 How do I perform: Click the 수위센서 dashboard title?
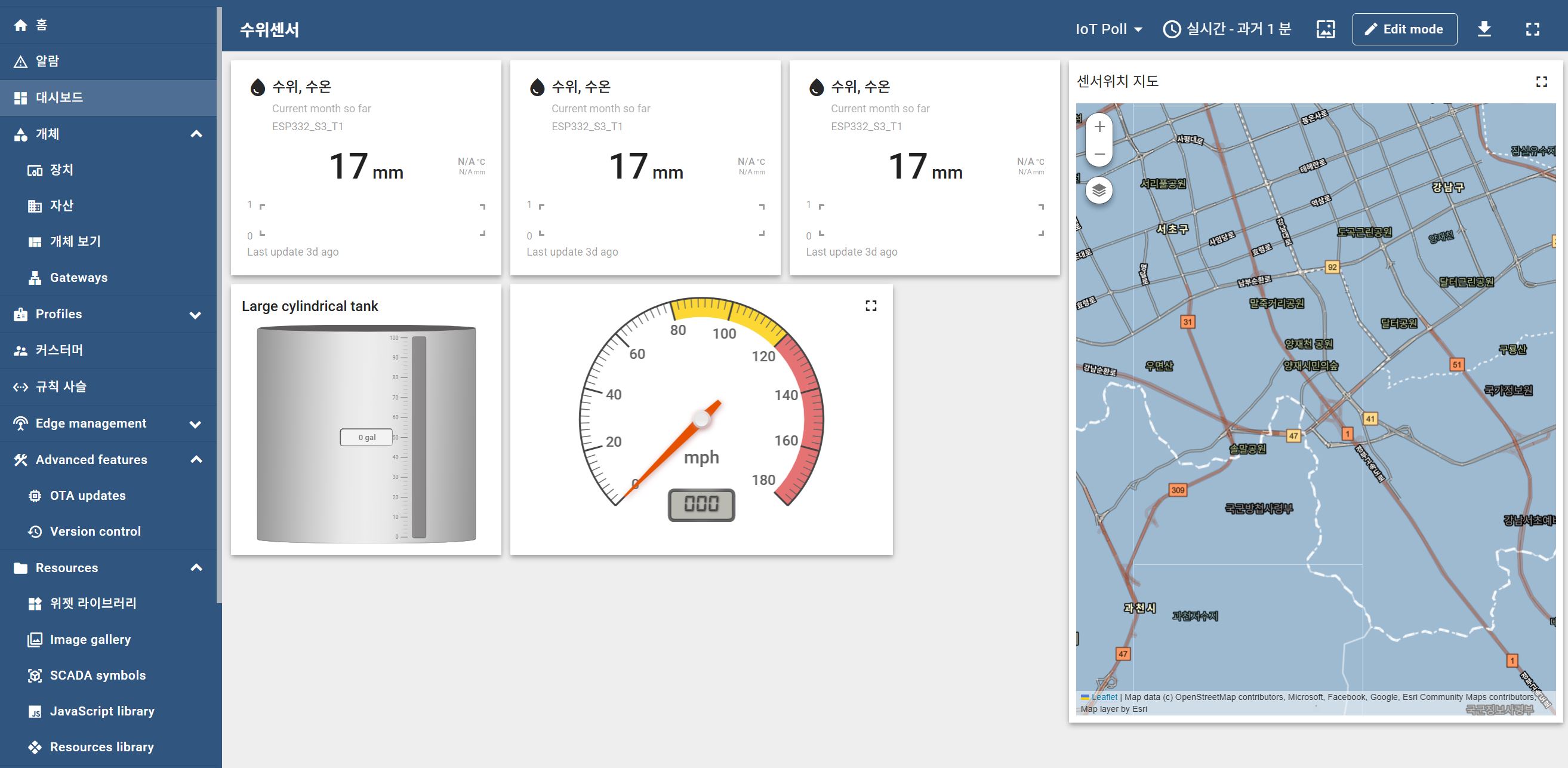click(270, 29)
